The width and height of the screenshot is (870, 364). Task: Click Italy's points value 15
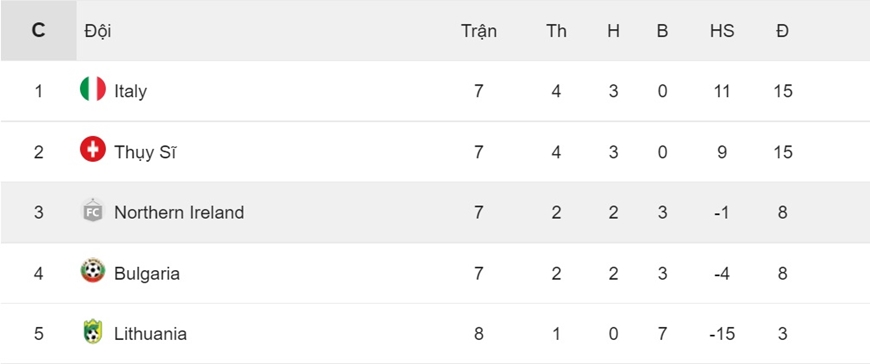pos(783,91)
